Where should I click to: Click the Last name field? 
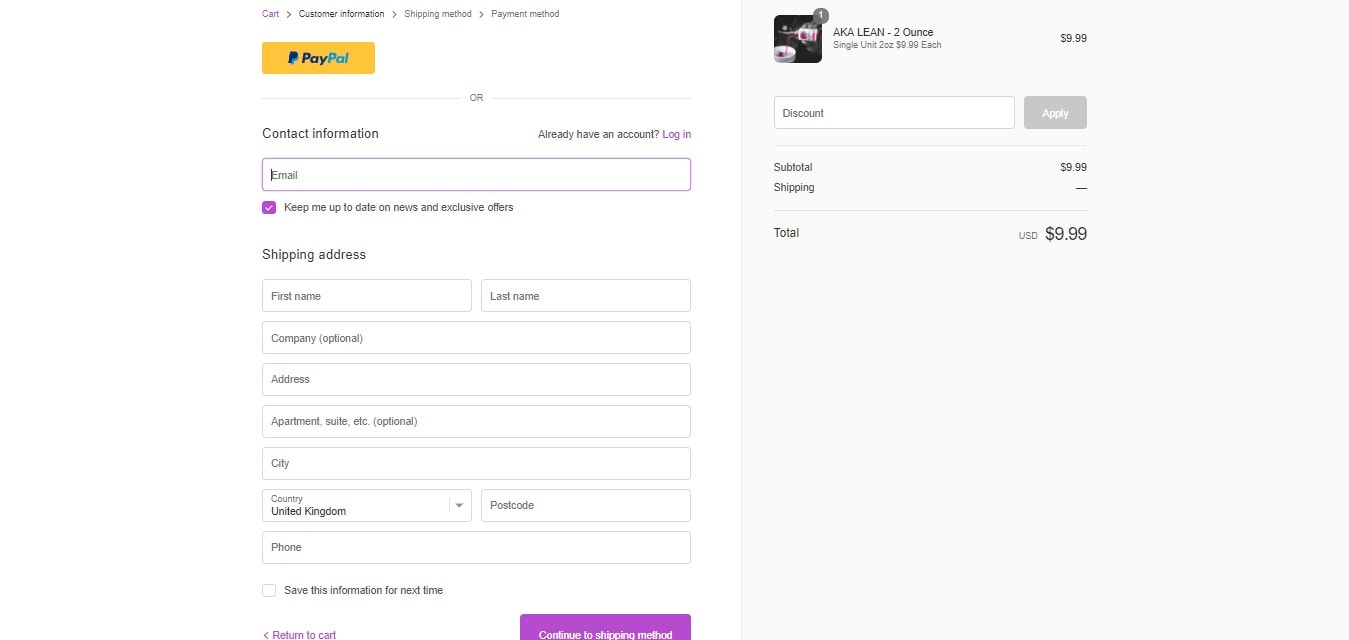pos(586,296)
